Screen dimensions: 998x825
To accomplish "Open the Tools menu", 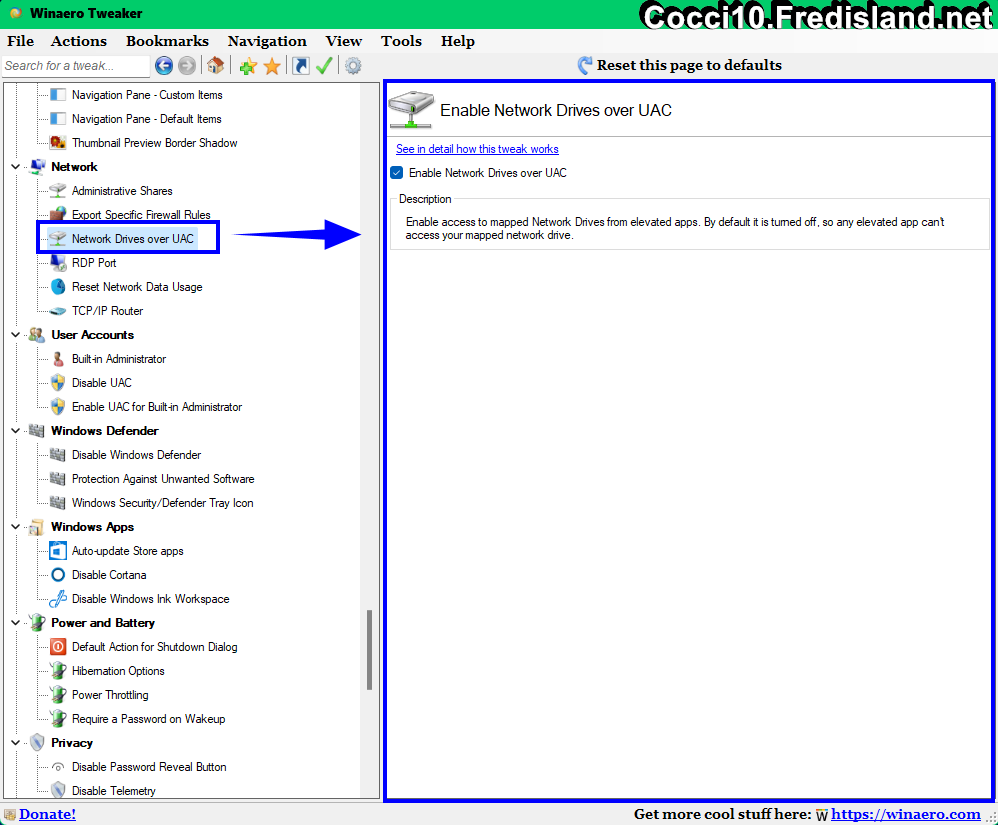I will tap(402, 41).
